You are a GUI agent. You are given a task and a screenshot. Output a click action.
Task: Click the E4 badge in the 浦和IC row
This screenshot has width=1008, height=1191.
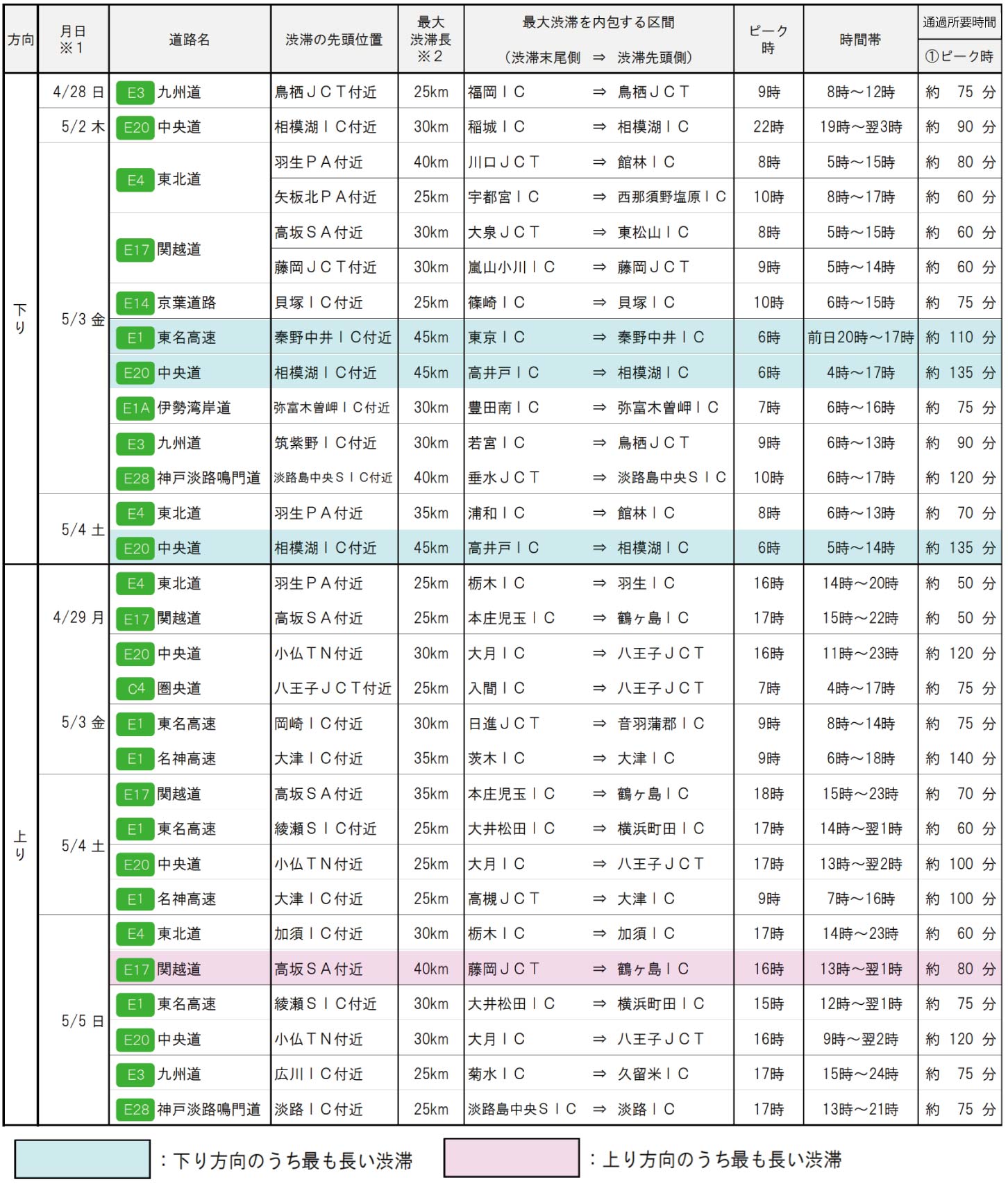135,514
